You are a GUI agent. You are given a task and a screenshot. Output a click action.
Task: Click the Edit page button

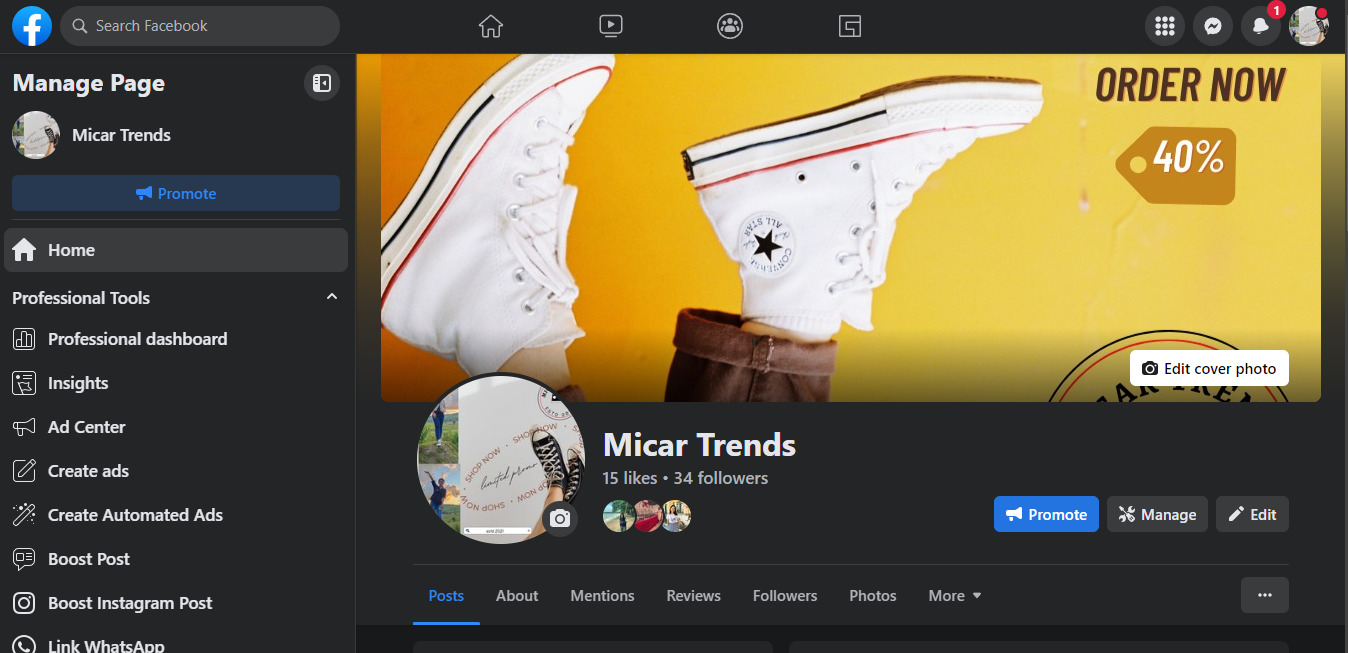tap(1252, 514)
